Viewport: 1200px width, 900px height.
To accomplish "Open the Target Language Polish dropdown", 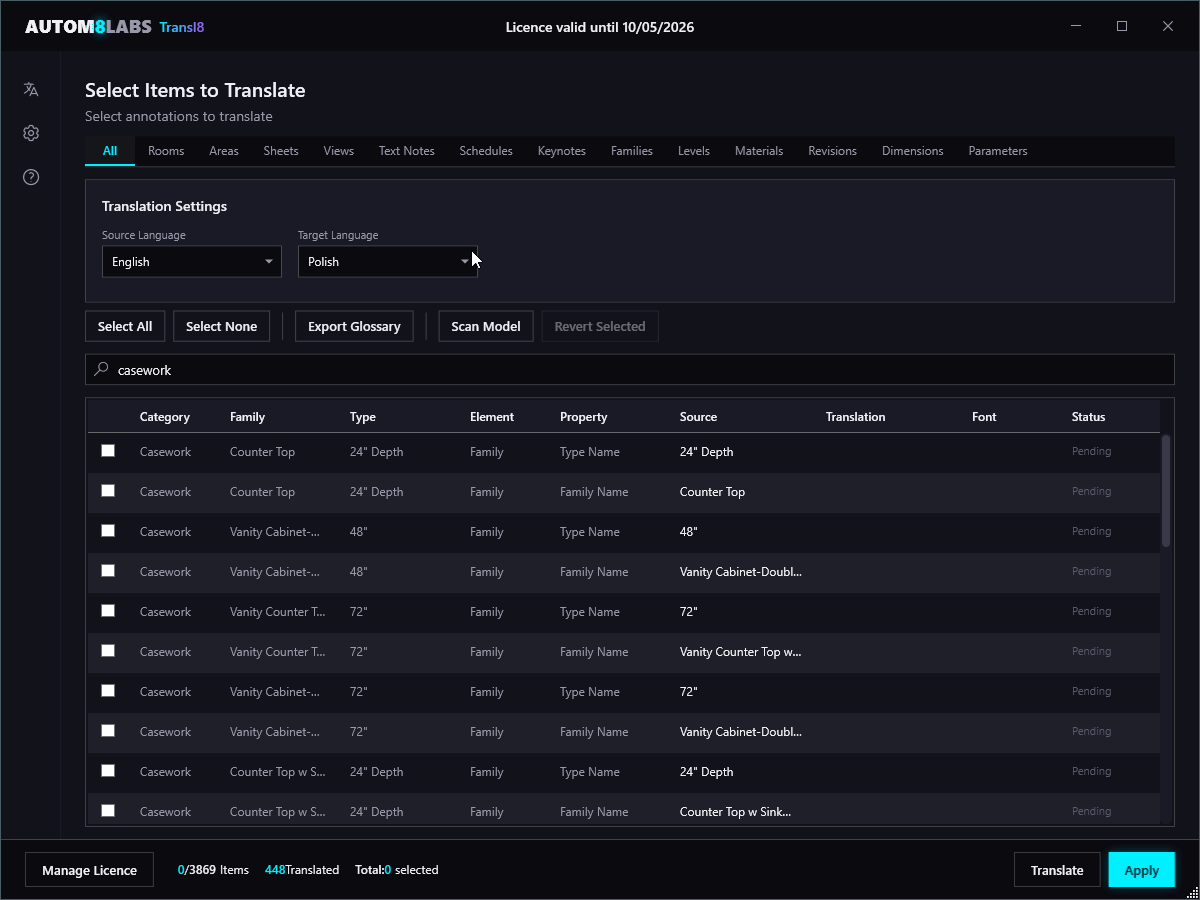I will tap(388, 262).
